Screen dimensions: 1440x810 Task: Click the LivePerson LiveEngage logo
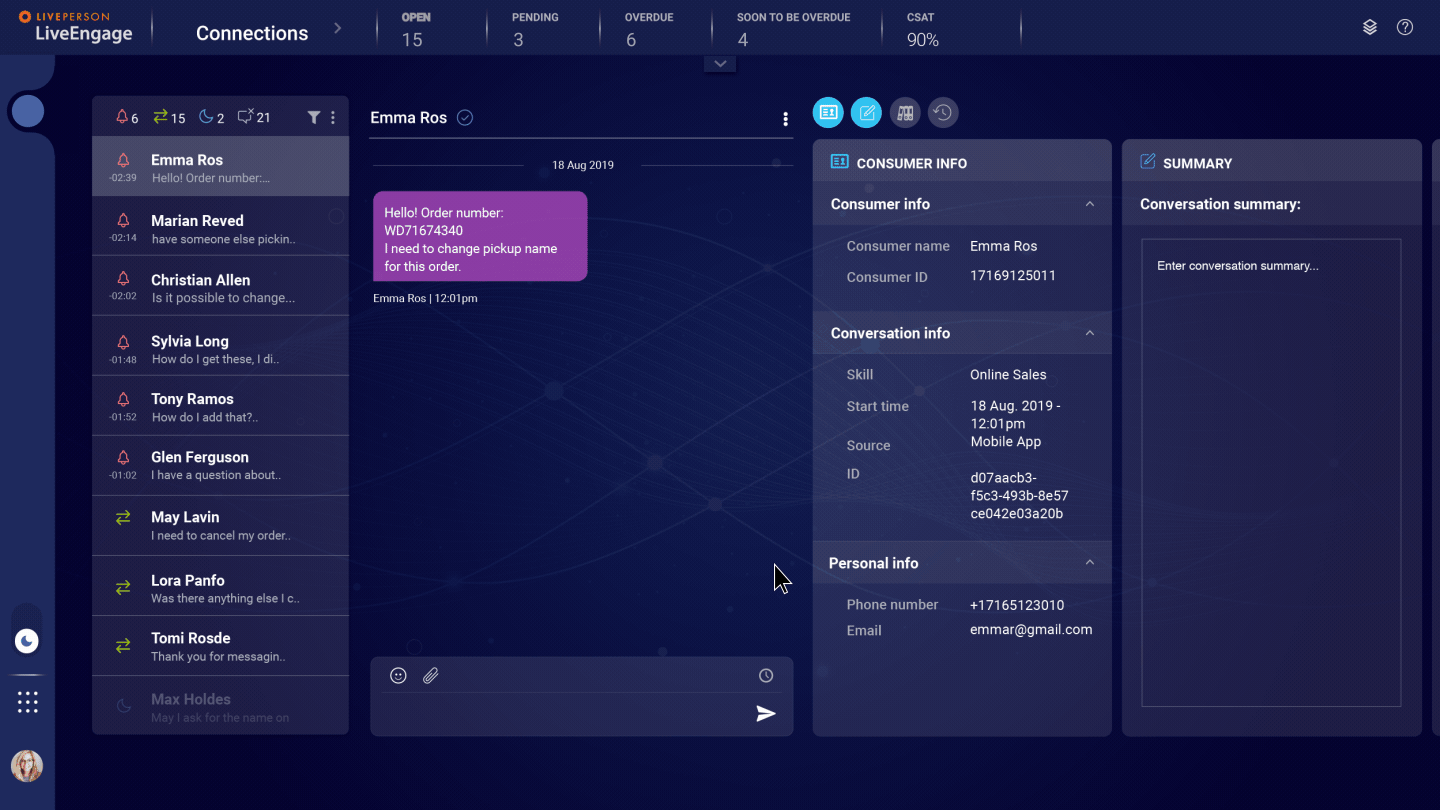tap(75, 27)
